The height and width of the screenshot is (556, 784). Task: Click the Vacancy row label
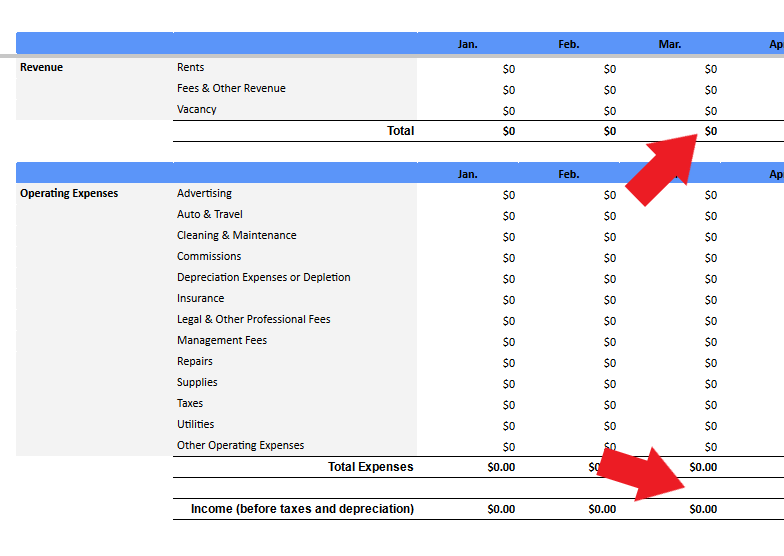click(196, 110)
